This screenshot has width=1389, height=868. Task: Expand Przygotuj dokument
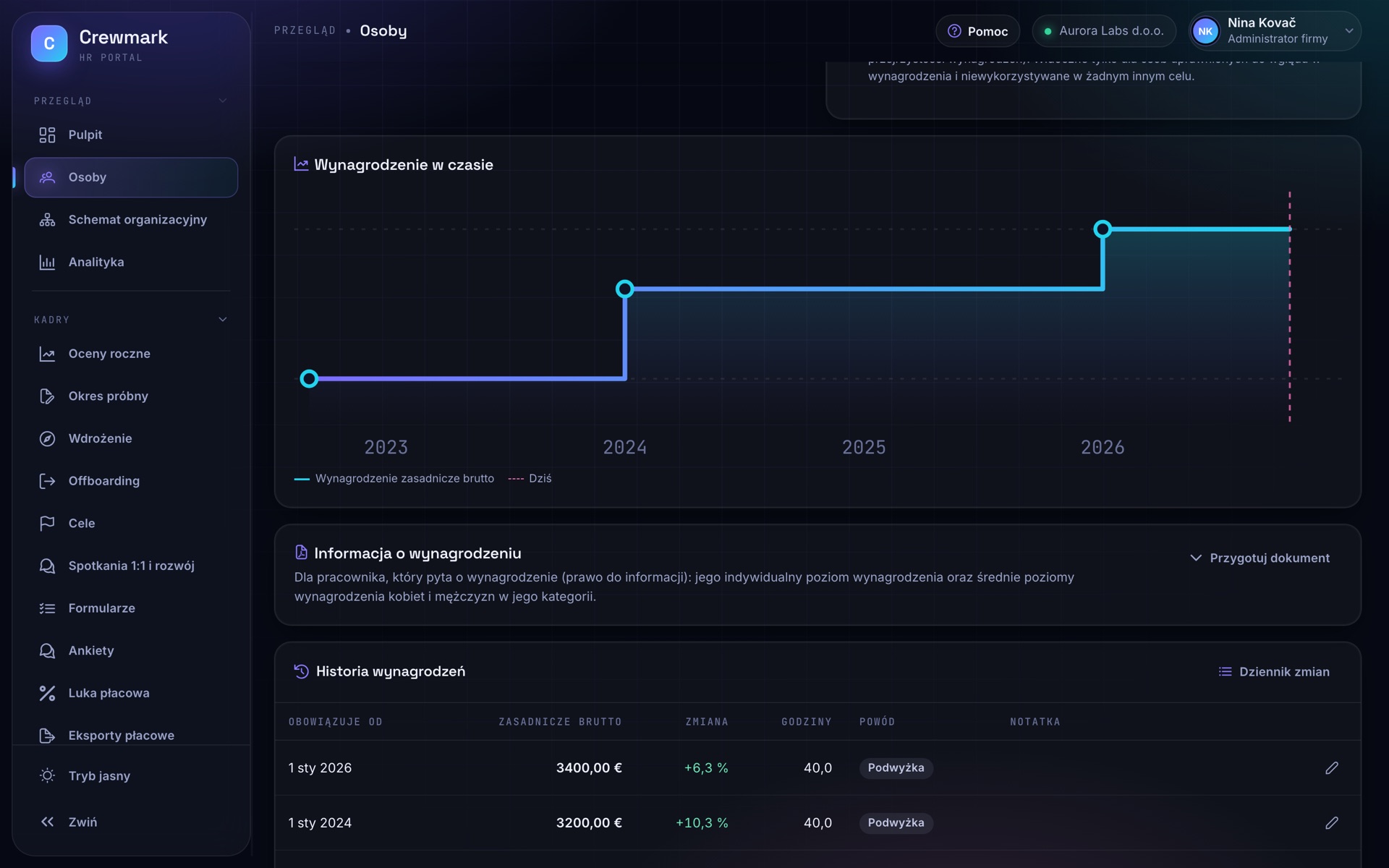[1260, 558]
